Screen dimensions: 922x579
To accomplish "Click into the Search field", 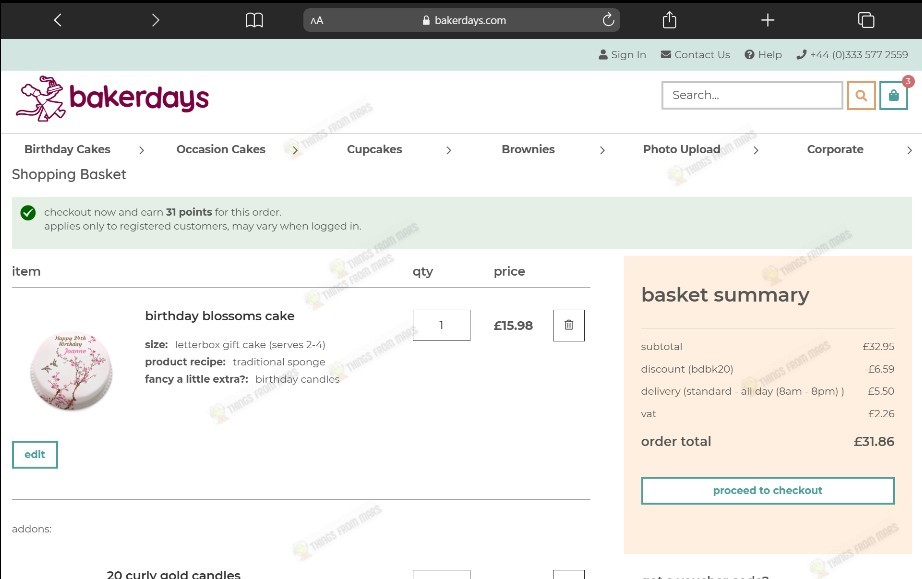I will coord(752,95).
